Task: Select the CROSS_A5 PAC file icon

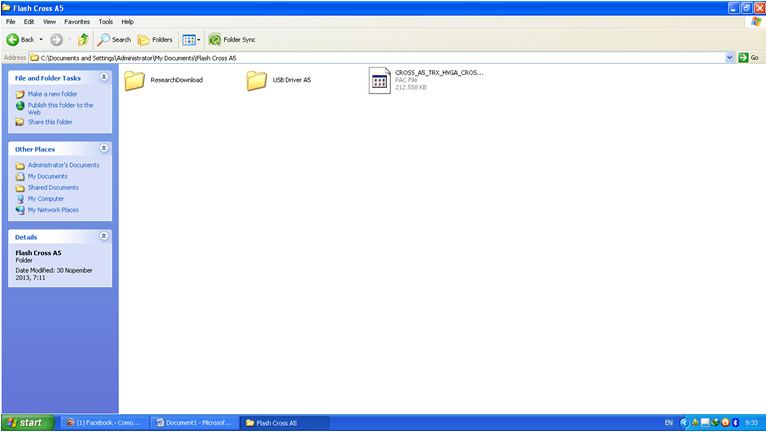Action: coord(380,80)
